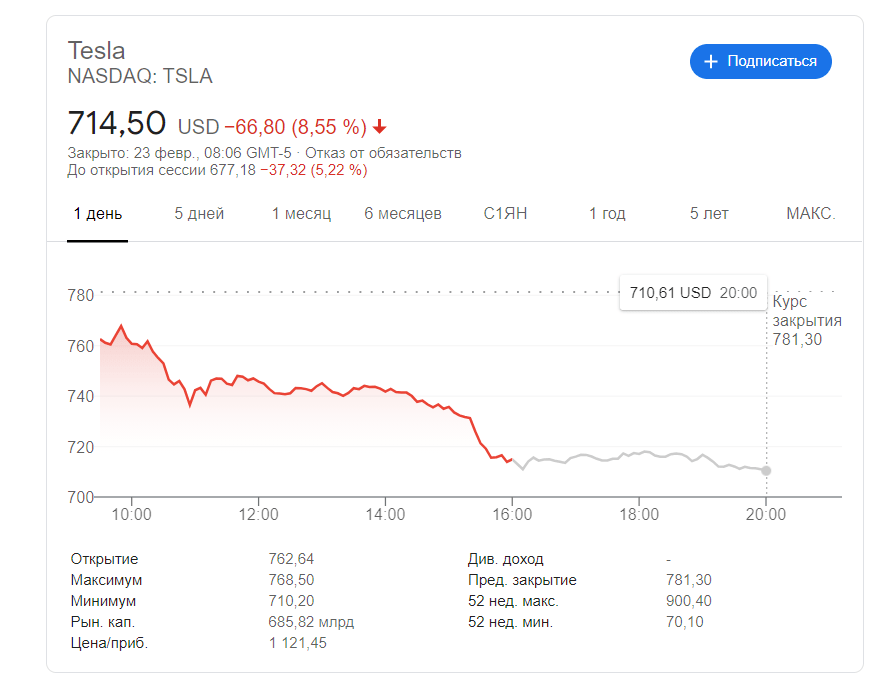Click the price tooltip showing 710,61 USD

click(x=693, y=293)
